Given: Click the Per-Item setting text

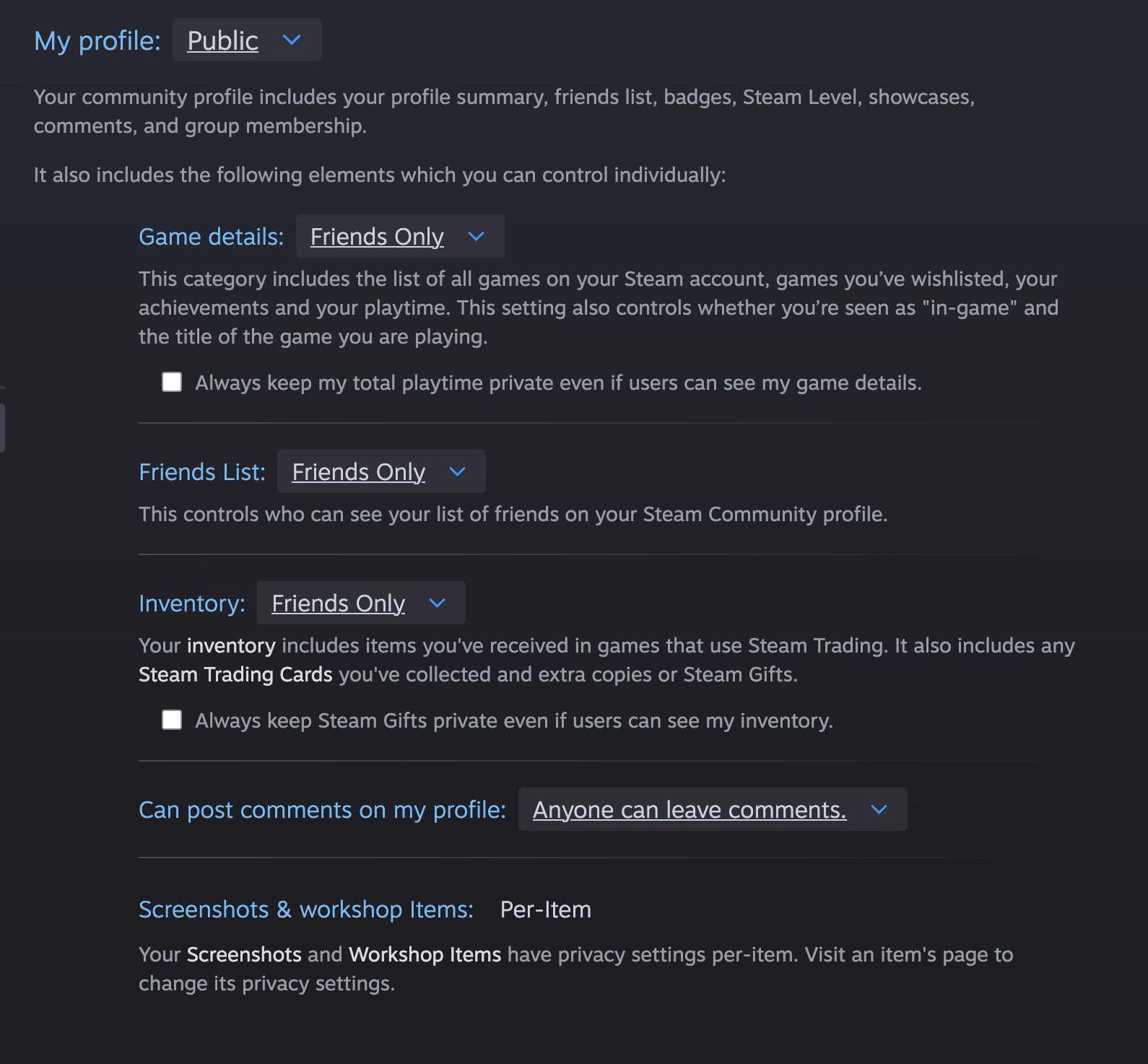Looking at the screenshot, I should point(546,910).
